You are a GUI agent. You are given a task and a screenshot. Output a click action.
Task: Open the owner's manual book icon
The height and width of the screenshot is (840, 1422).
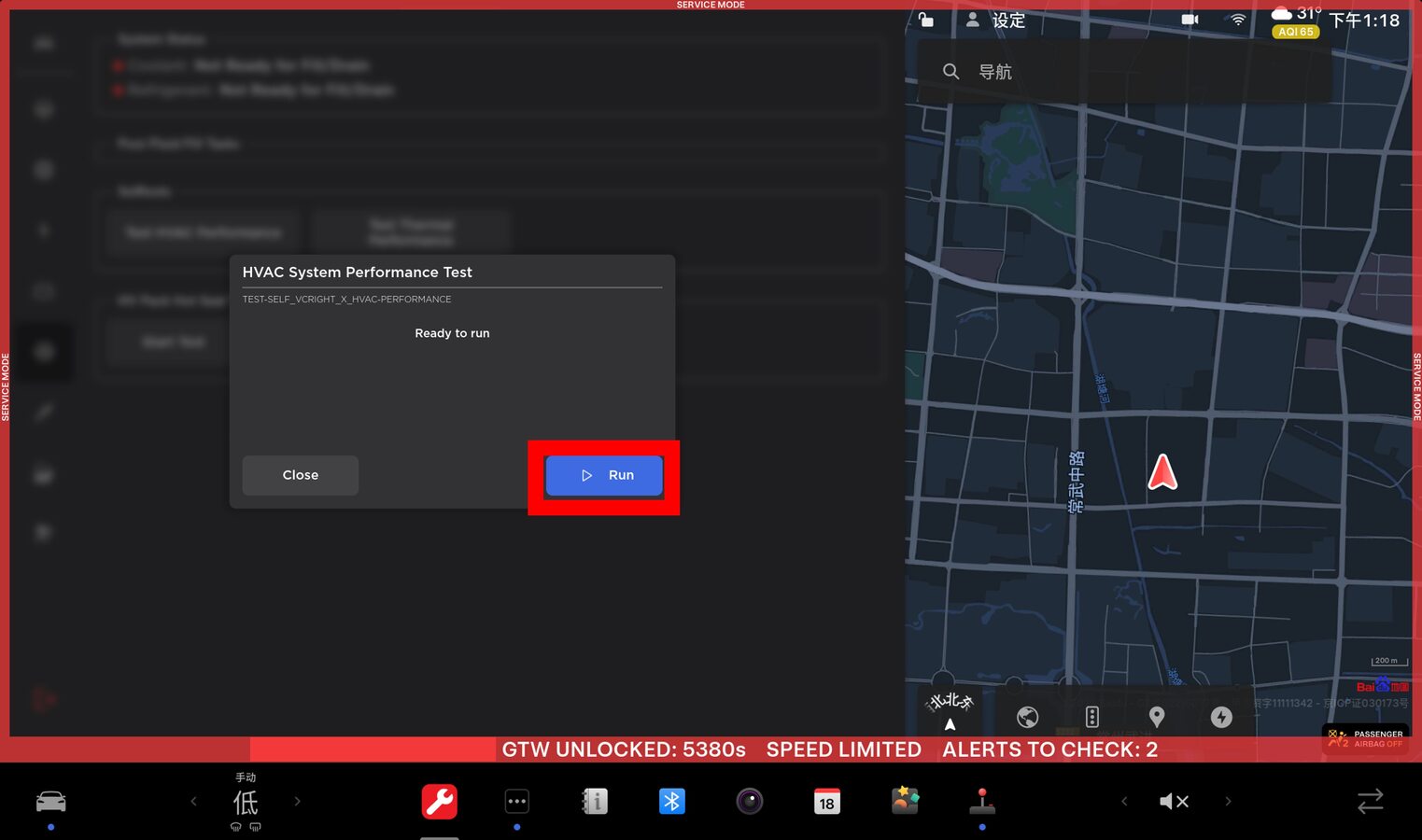coord(594,802)
